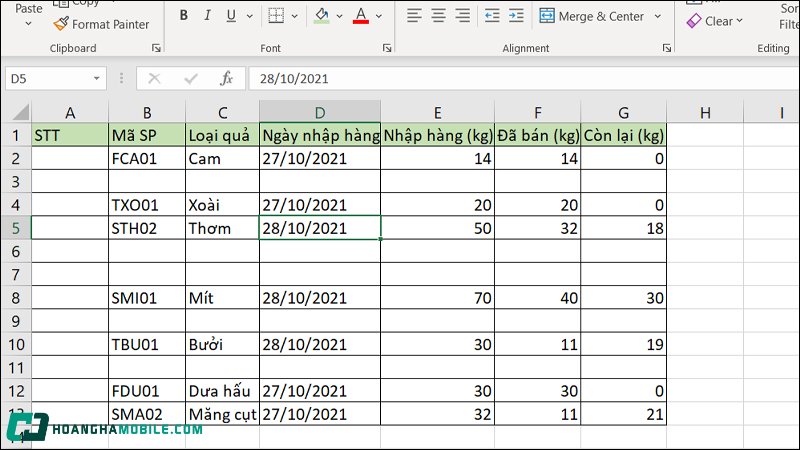Select row 5 header
Image resolution: width=800 pixels, height=450 pixels.
(x=16, y=228)
